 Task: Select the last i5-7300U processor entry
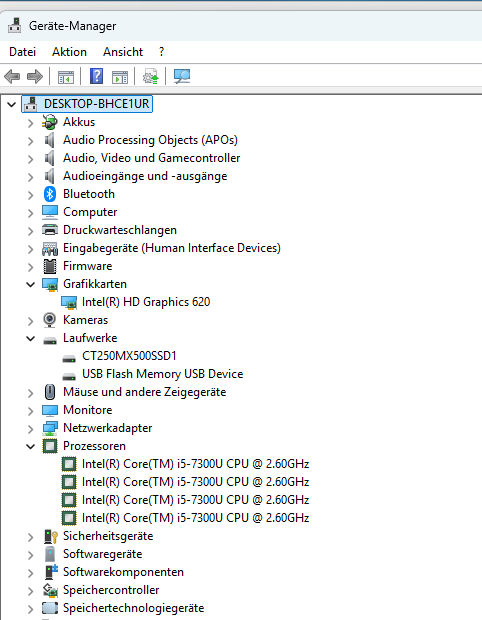pyautogui.click(x=195, y=518)
